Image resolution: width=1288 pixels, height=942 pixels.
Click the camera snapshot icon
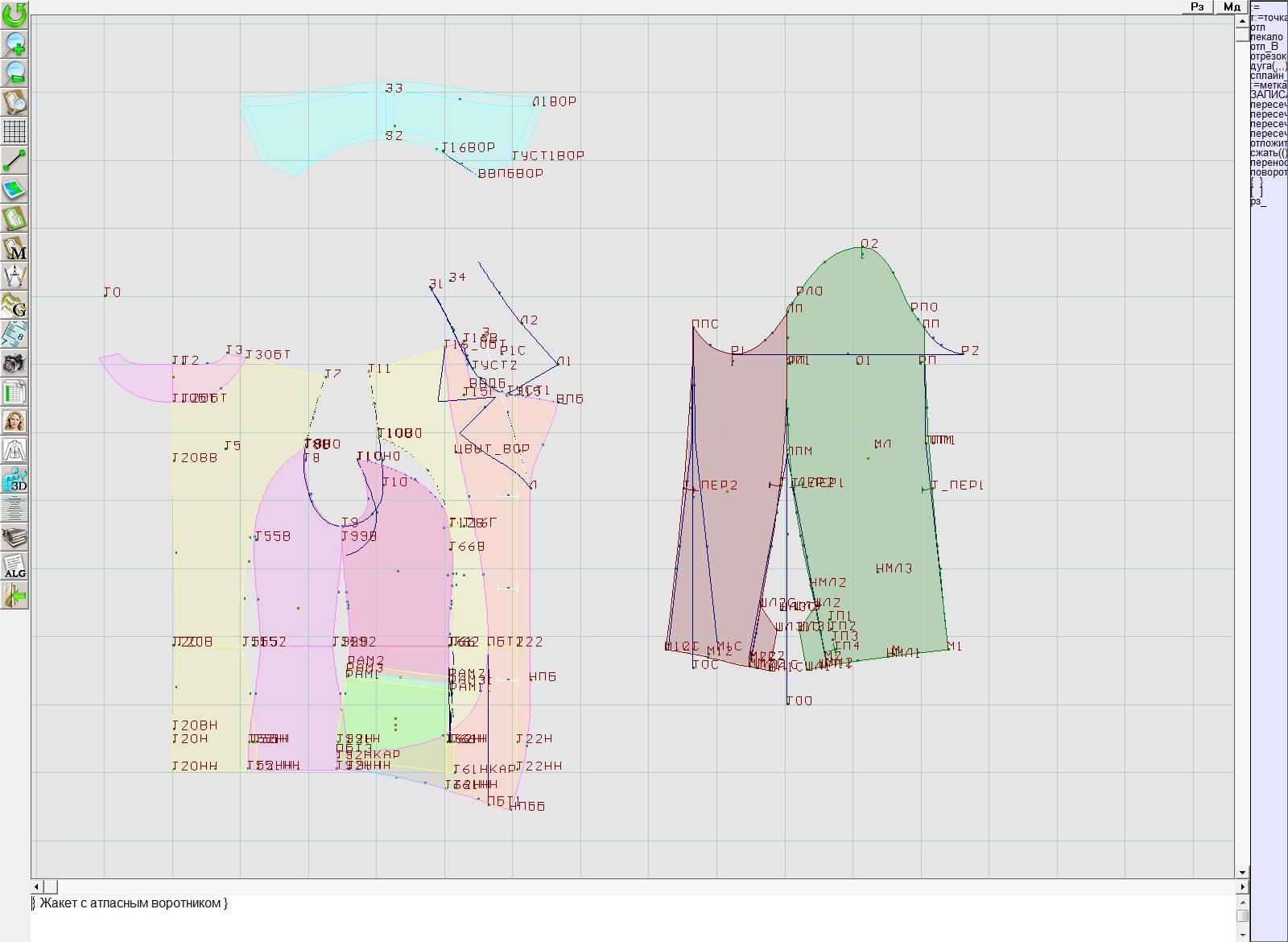(14, 363)
